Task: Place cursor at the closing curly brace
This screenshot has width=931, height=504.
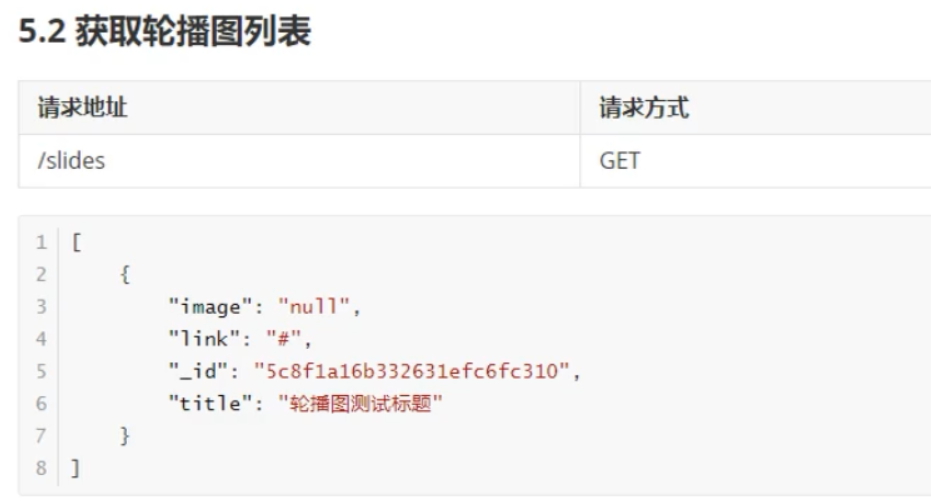Action: point(125,437)
